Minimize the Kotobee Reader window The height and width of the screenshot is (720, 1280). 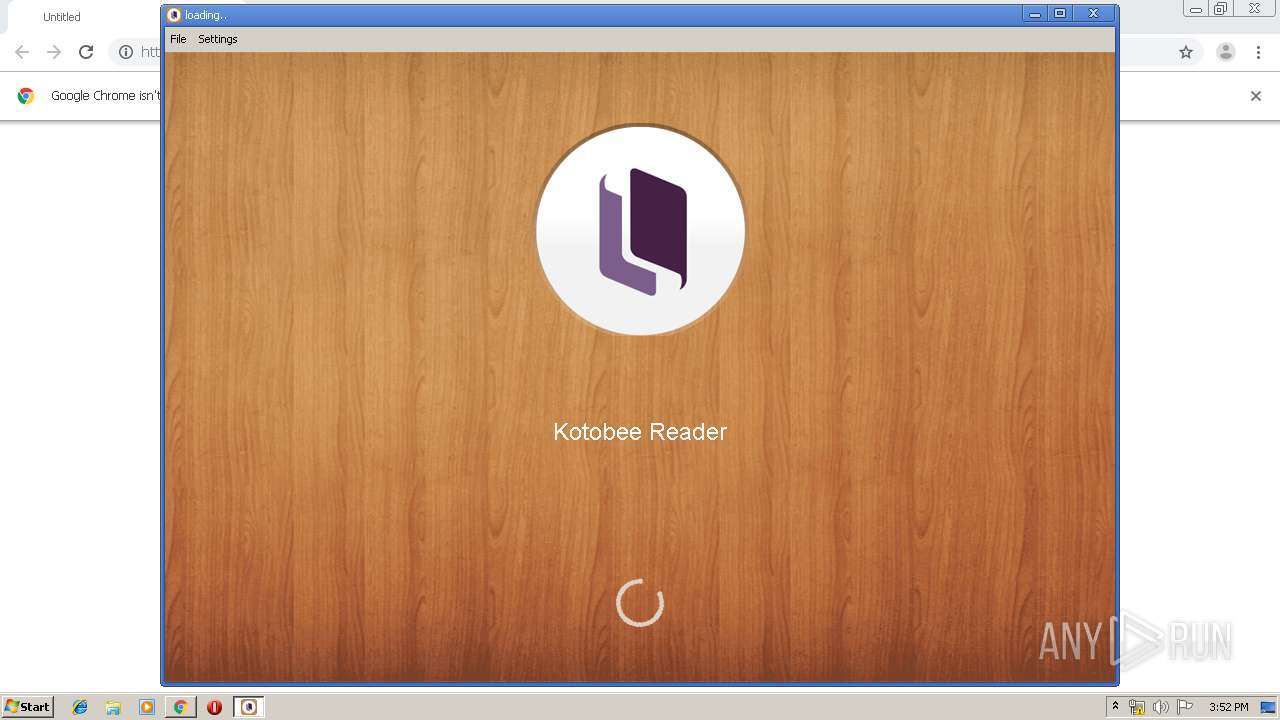[1035, 14]
